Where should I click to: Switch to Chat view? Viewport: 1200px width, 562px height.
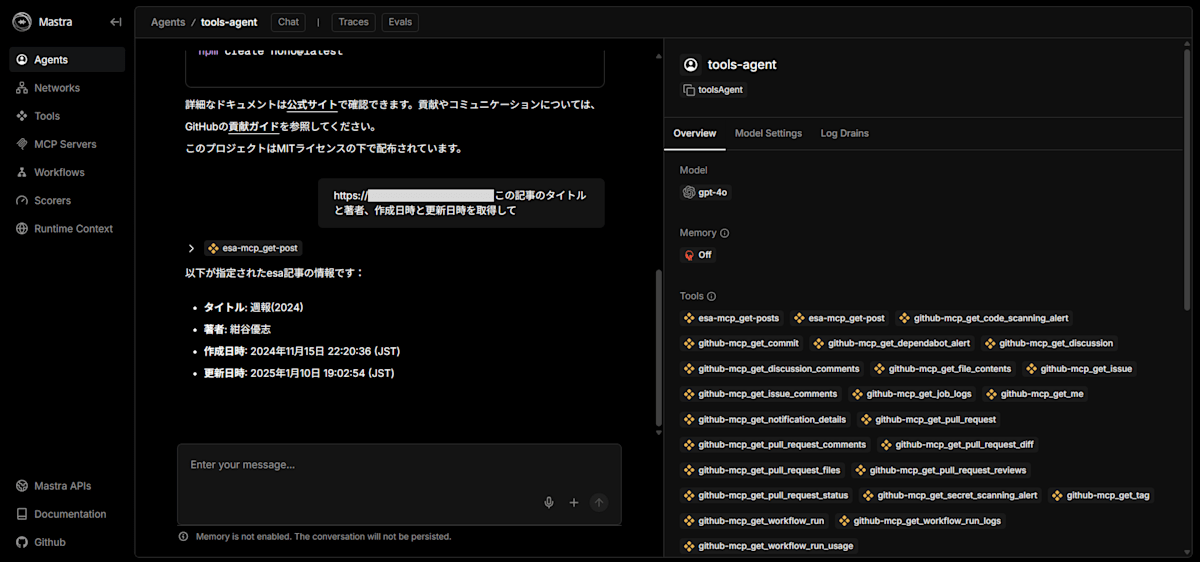coord(288,22)
